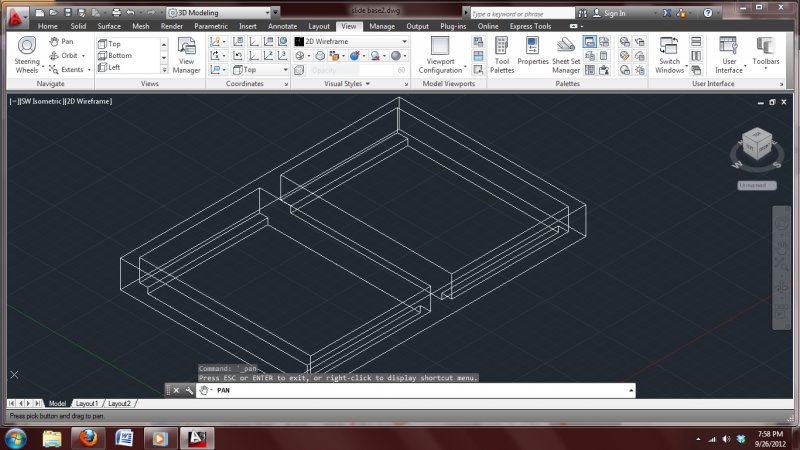Click the Open file icon
Image resolution: width=800 pixels, height=450 pixels.
click(53, 13)
